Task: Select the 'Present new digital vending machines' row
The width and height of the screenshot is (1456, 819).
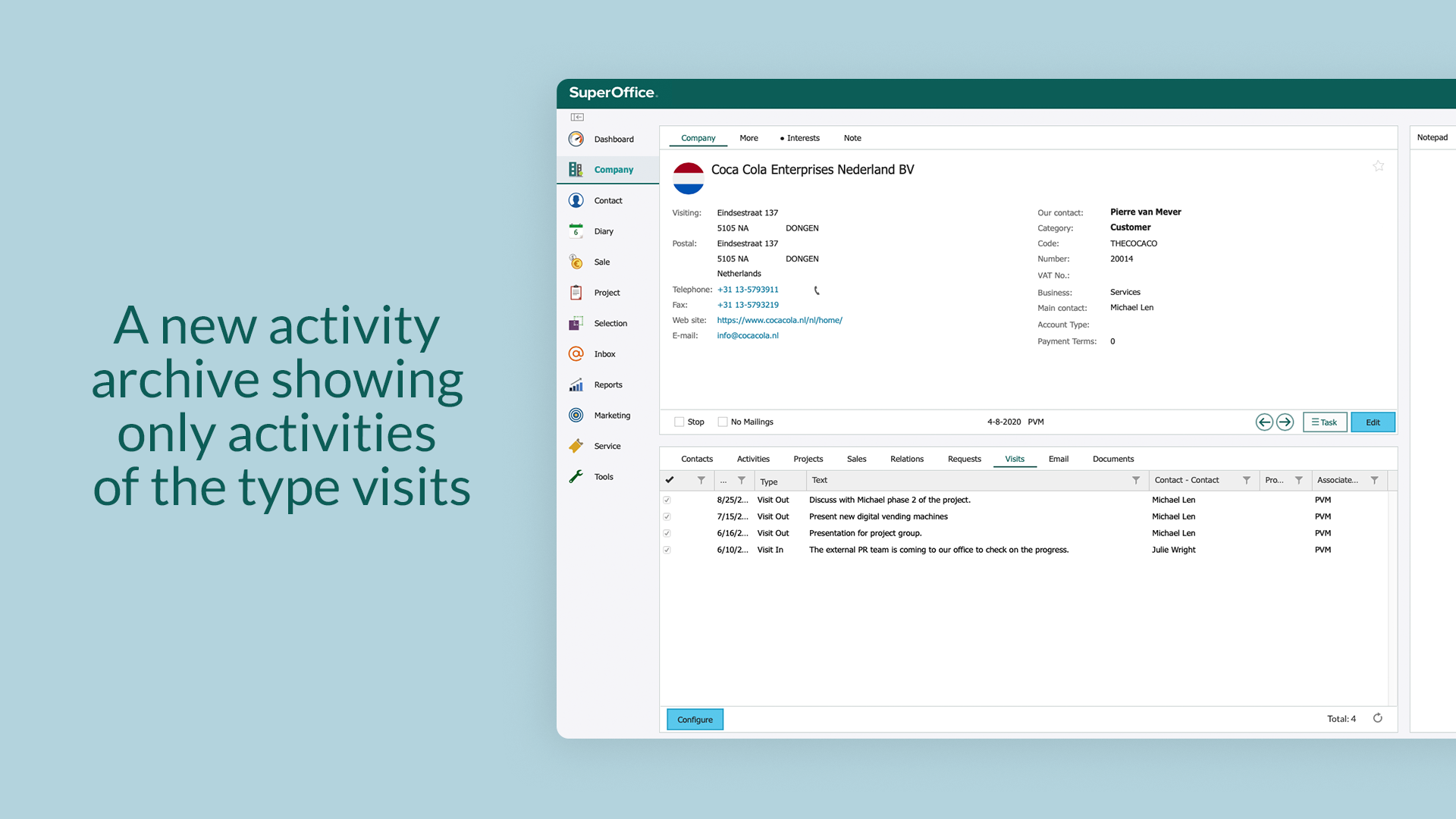Action: [1024, 516]
